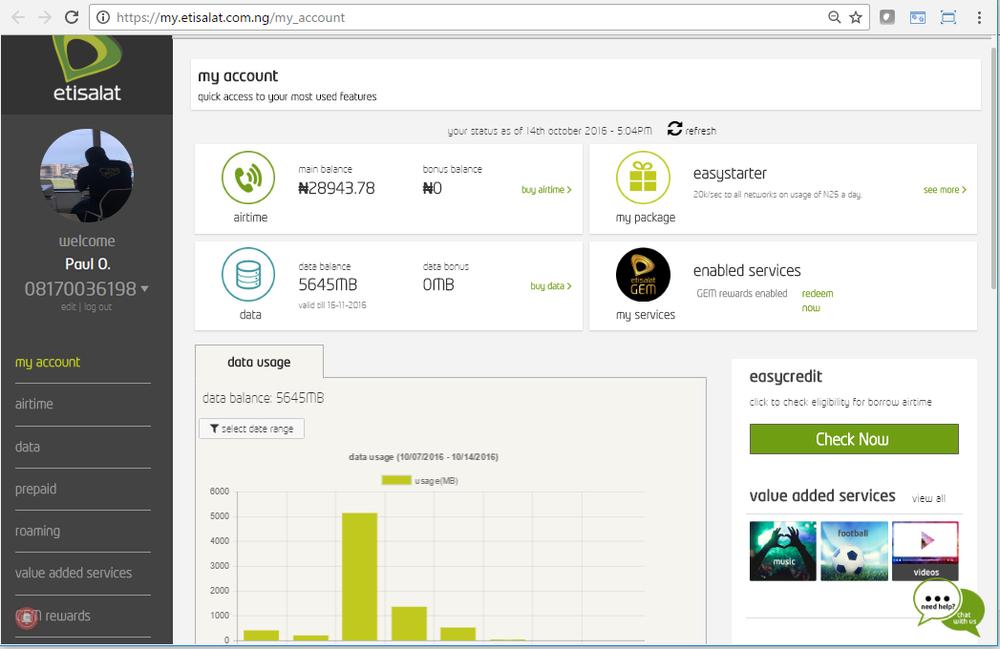Click the browser back arrow
Screen dimensions: 1000x649
pos(17,17)
